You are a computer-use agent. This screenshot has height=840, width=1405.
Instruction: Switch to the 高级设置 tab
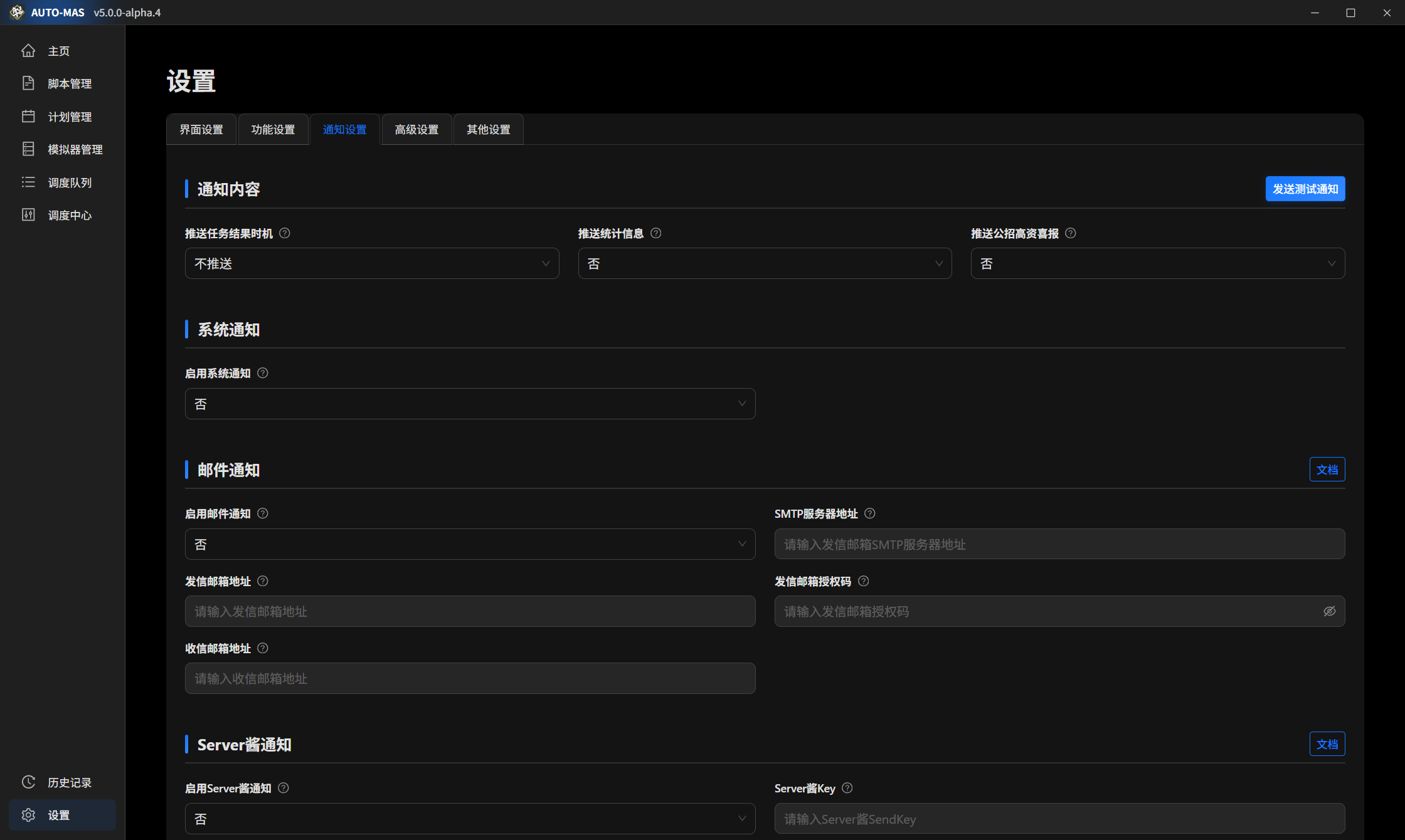(x=416, y=130)
